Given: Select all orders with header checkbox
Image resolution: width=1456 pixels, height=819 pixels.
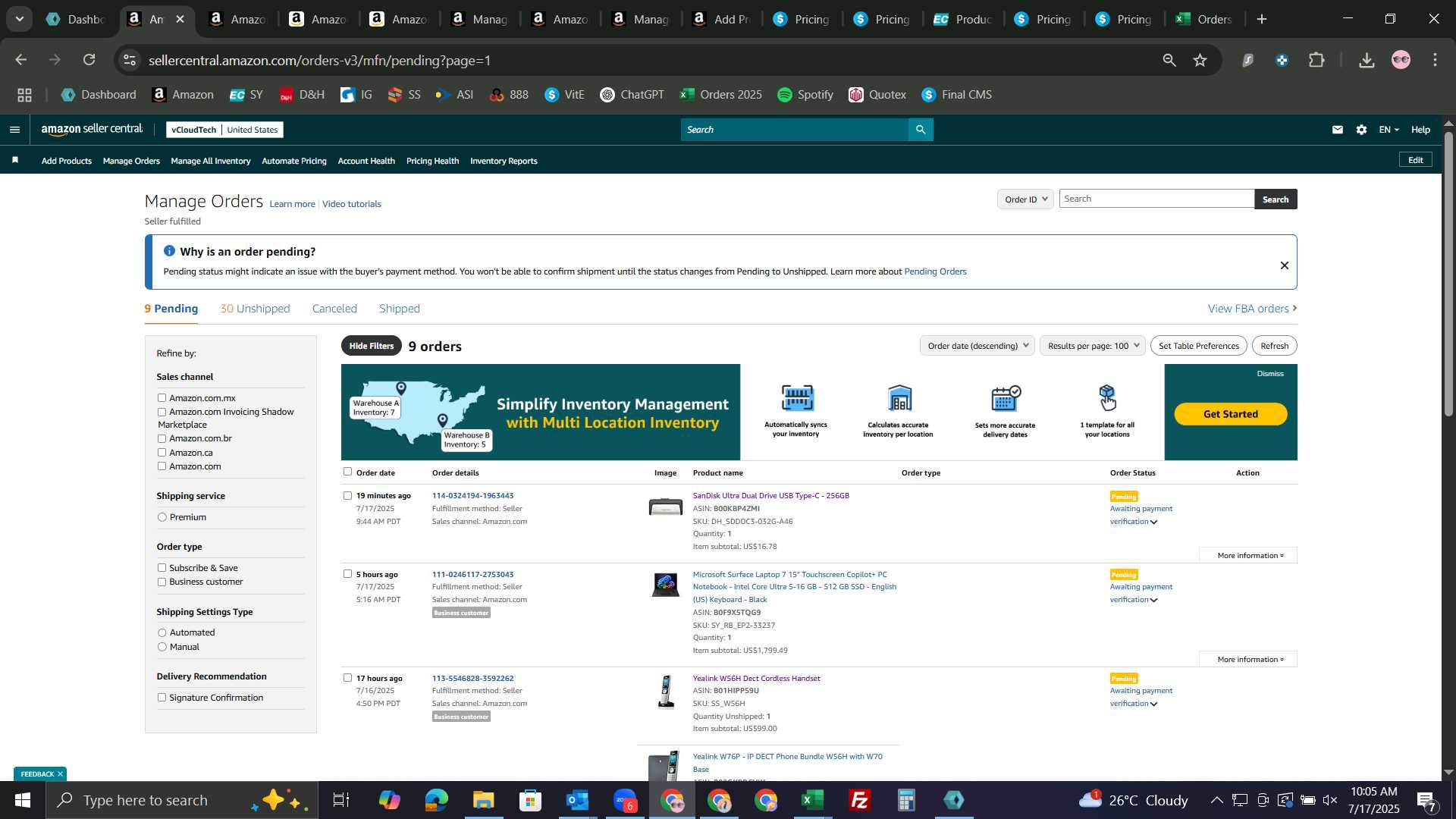Looking at the screenshot, I should 348,472.
